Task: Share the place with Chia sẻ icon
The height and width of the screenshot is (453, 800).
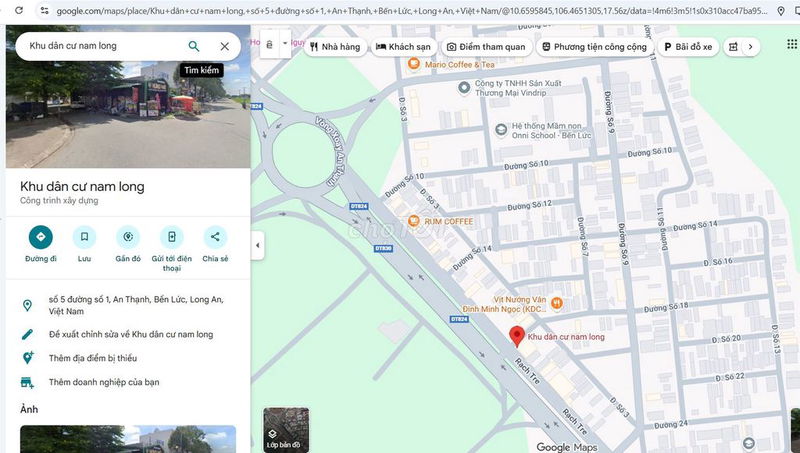Action: tap(215, 237)
